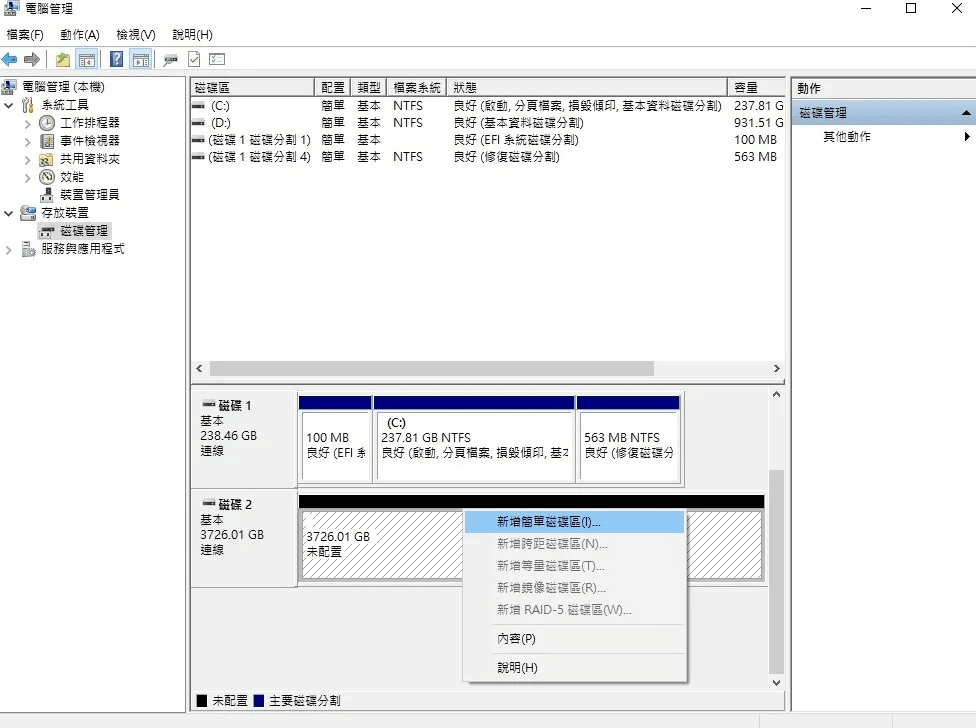This screenshot has width=976, height=728.
Task: Toggle the show/hide console tree icon
Action: tap(87, 60)
